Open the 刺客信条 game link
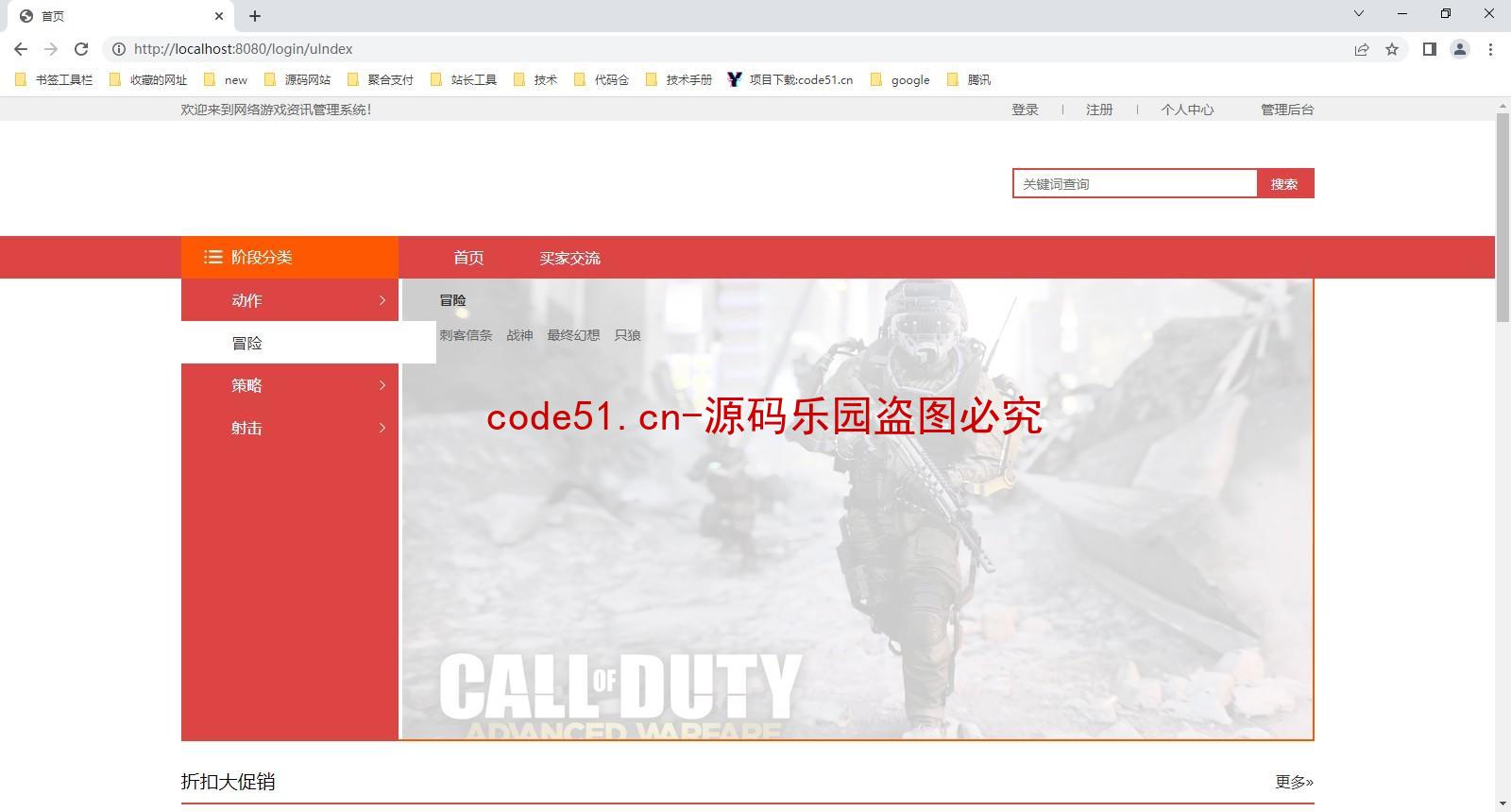 tap(466, 335)
